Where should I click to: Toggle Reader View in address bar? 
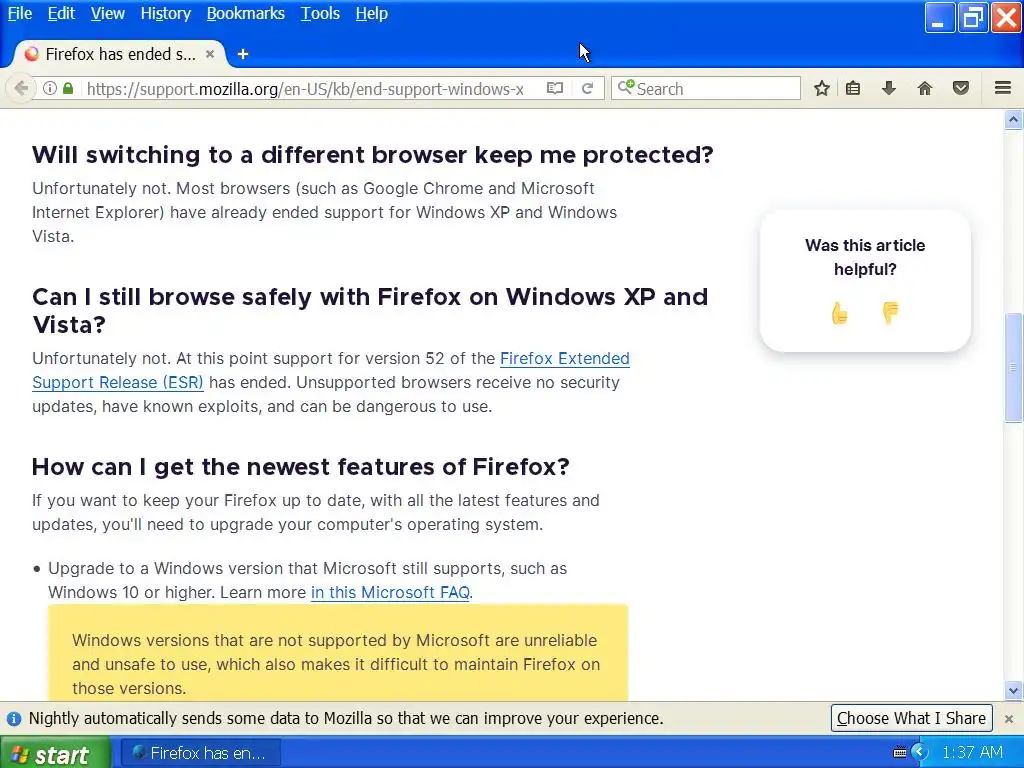tap(554, 88)
